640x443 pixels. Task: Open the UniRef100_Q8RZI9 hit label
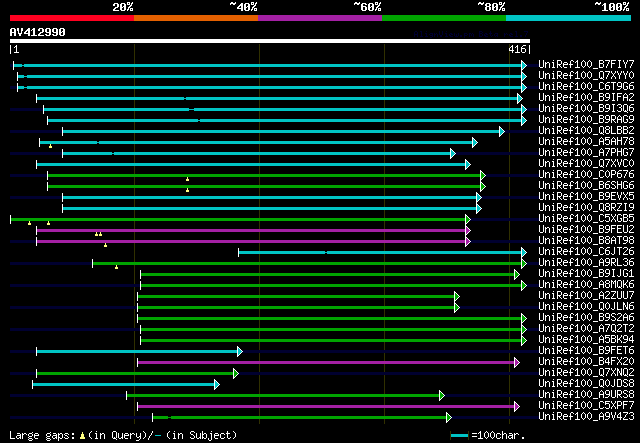(x=586, y=208)
